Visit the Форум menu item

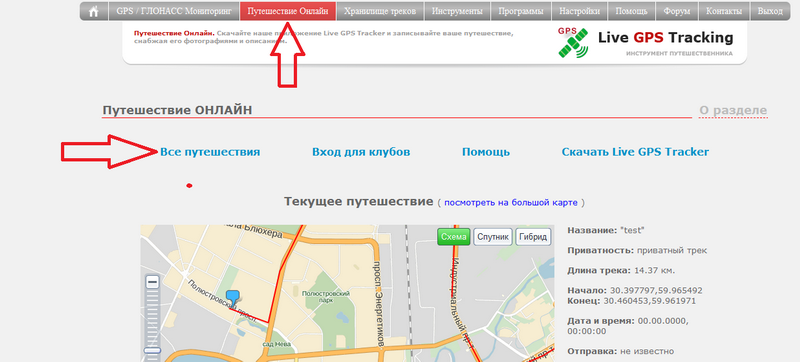tap(677, 11)
